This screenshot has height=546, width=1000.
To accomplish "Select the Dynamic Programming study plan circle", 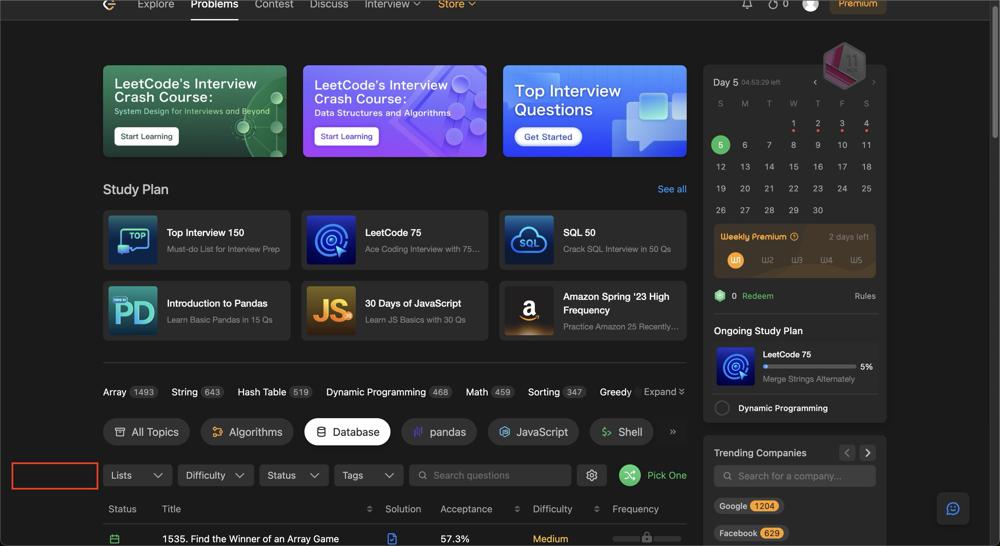I will (x=722, y=408).
